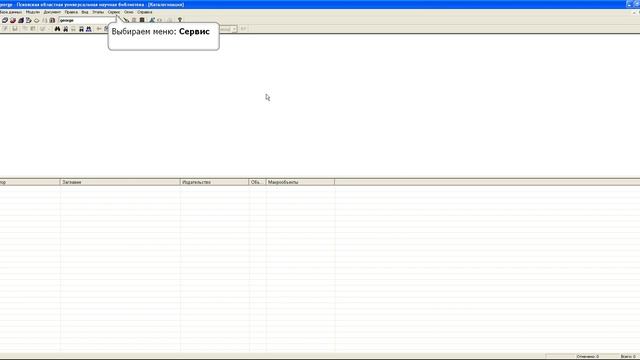Open the Модули menu

(33, 12)
